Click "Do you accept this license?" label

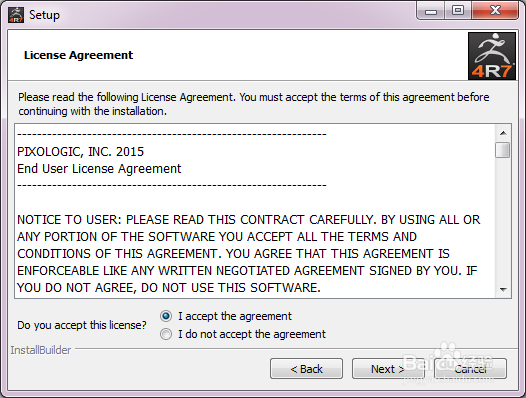[82, 325]
